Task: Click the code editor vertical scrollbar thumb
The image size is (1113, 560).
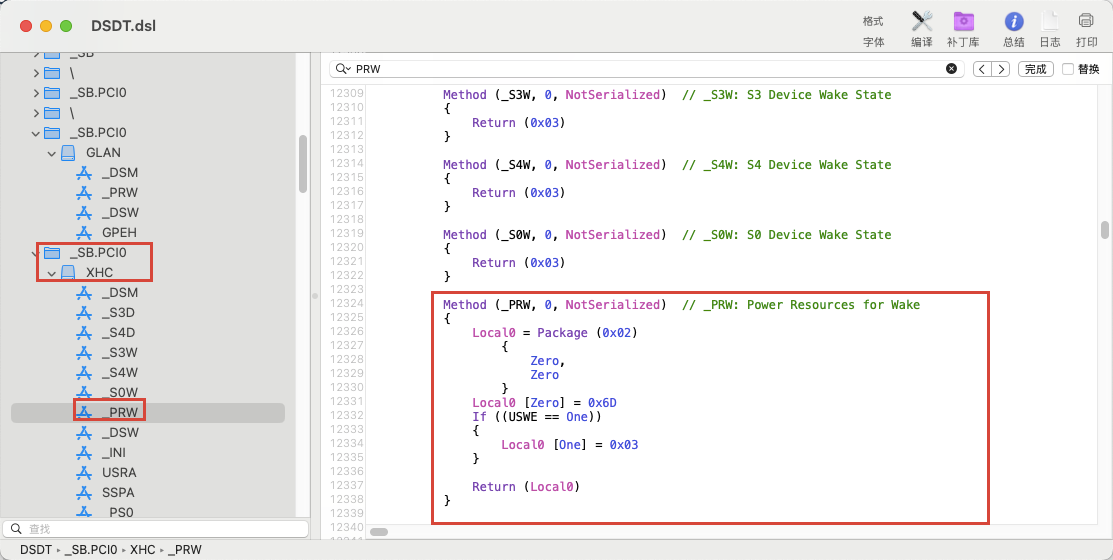Action: tap(1104, 231)
